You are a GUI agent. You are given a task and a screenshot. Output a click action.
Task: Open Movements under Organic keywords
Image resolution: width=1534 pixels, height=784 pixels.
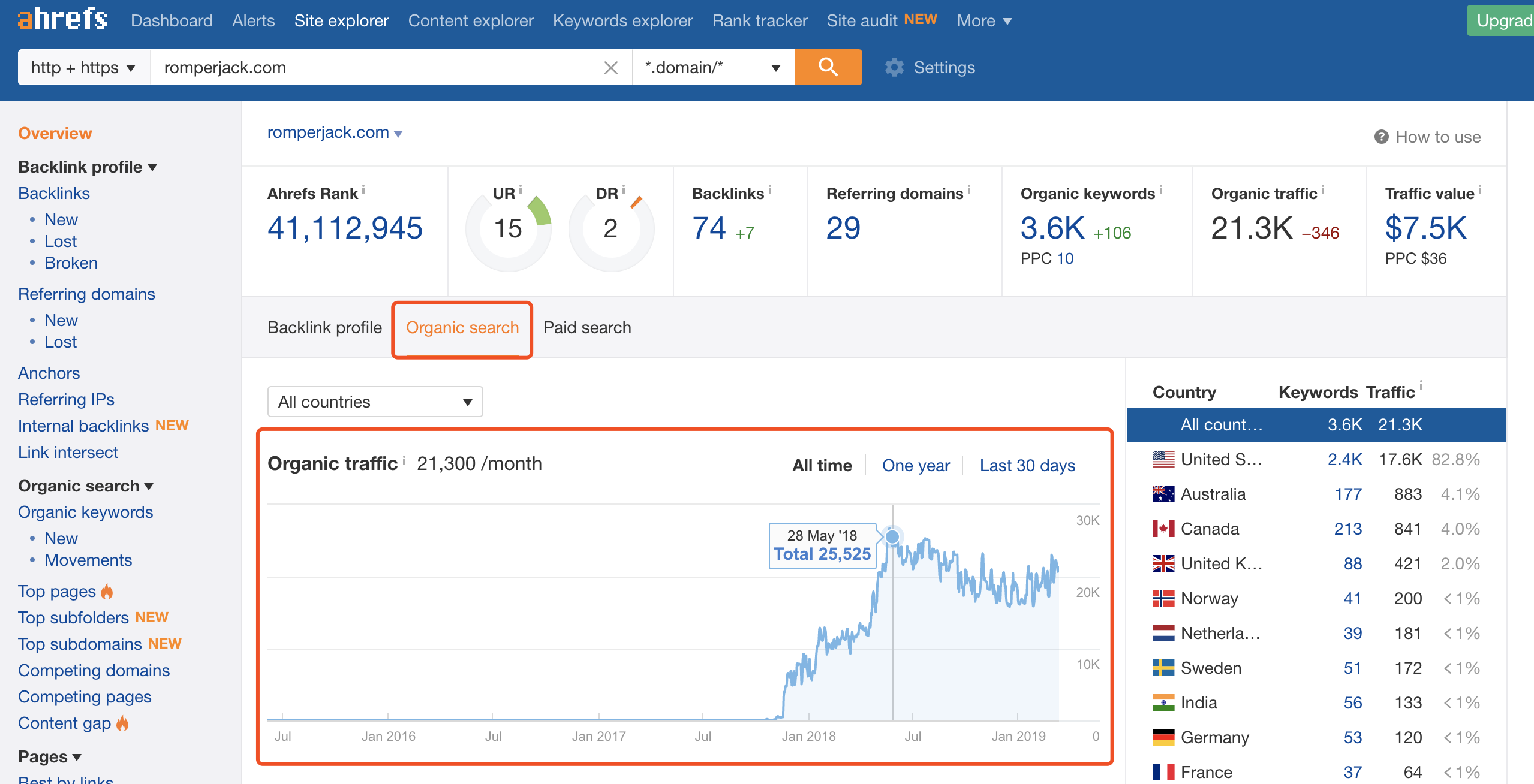(x=88, y=560)
